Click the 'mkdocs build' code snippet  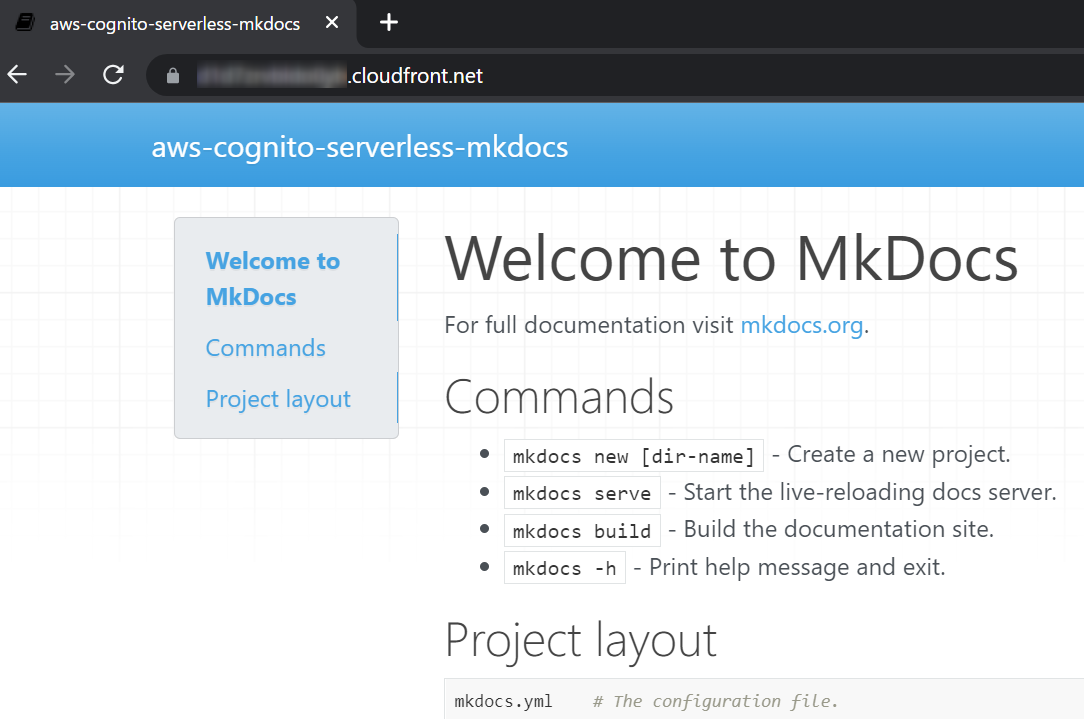pyautogui.click(x=582, y=531)
